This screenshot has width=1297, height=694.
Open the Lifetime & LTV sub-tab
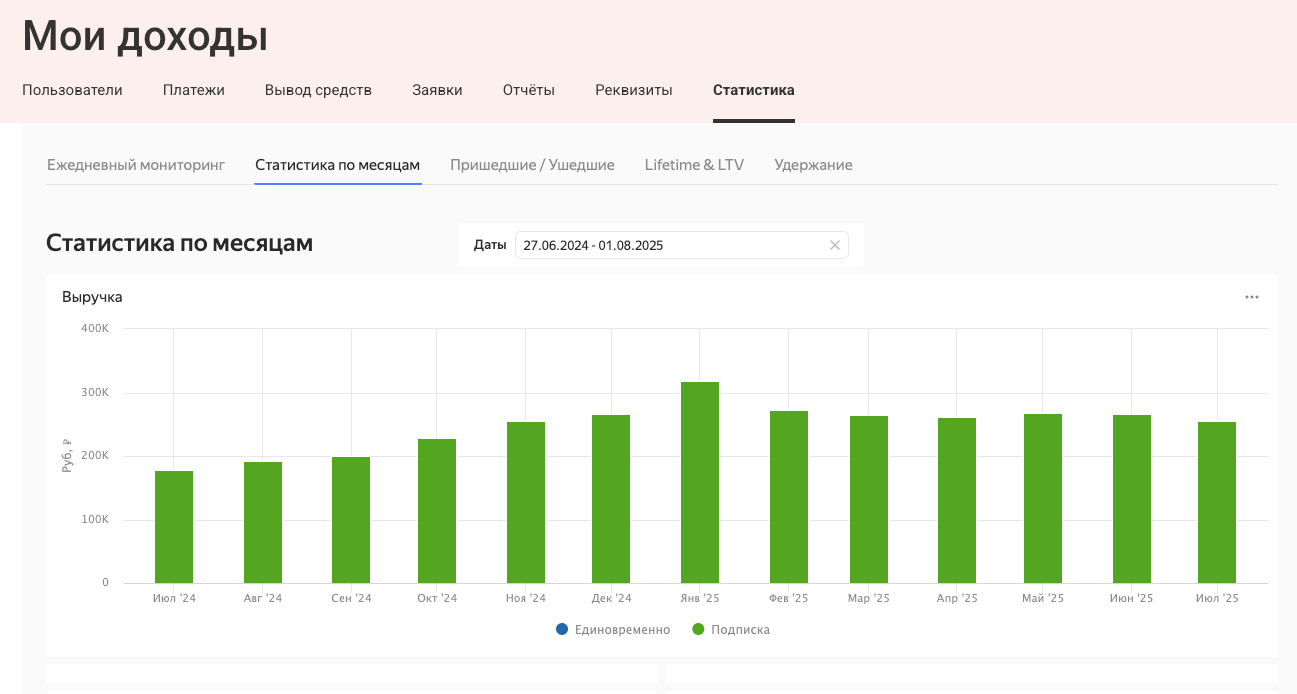coord(694,165)
